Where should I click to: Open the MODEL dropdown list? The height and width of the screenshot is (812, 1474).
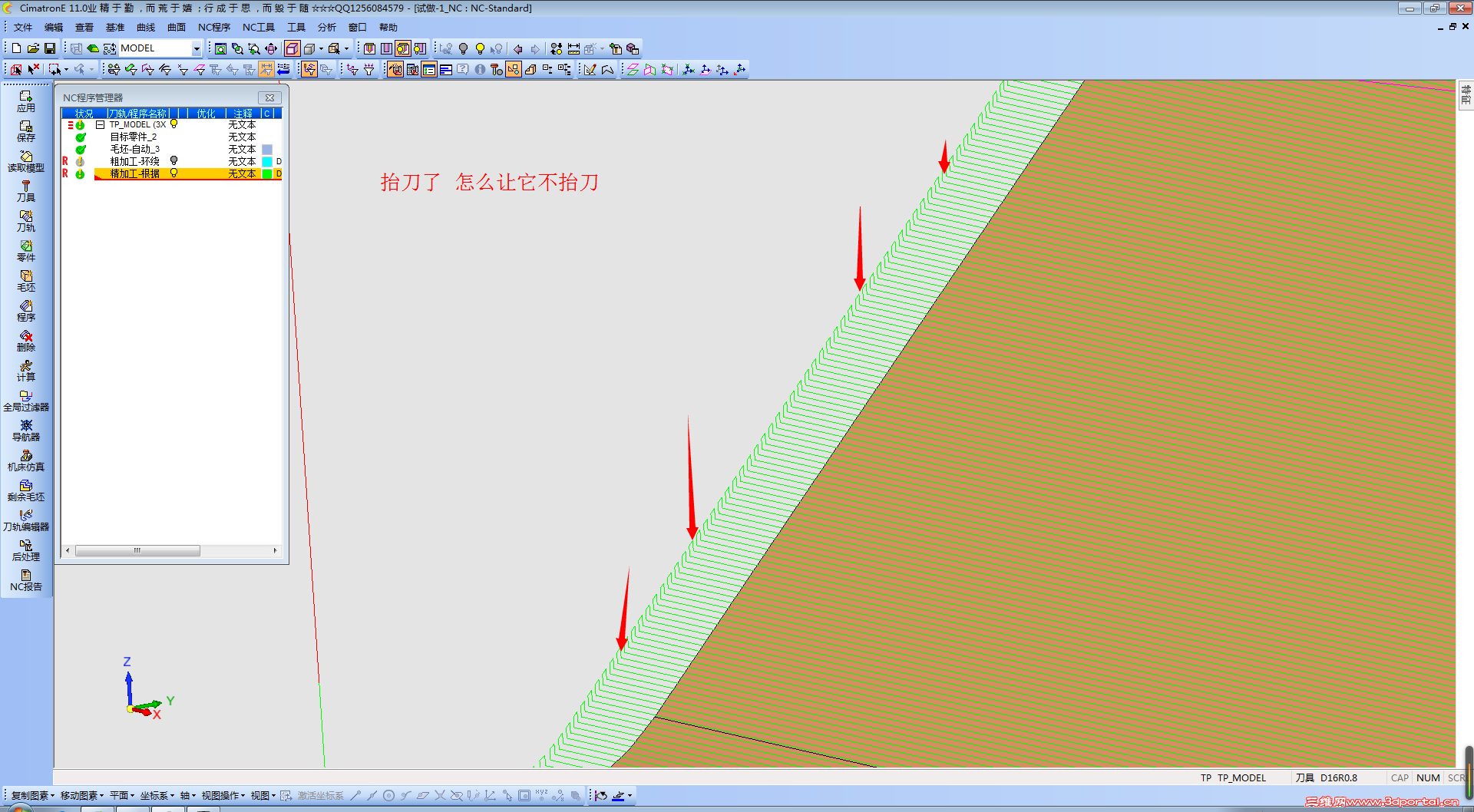[197, 48]
